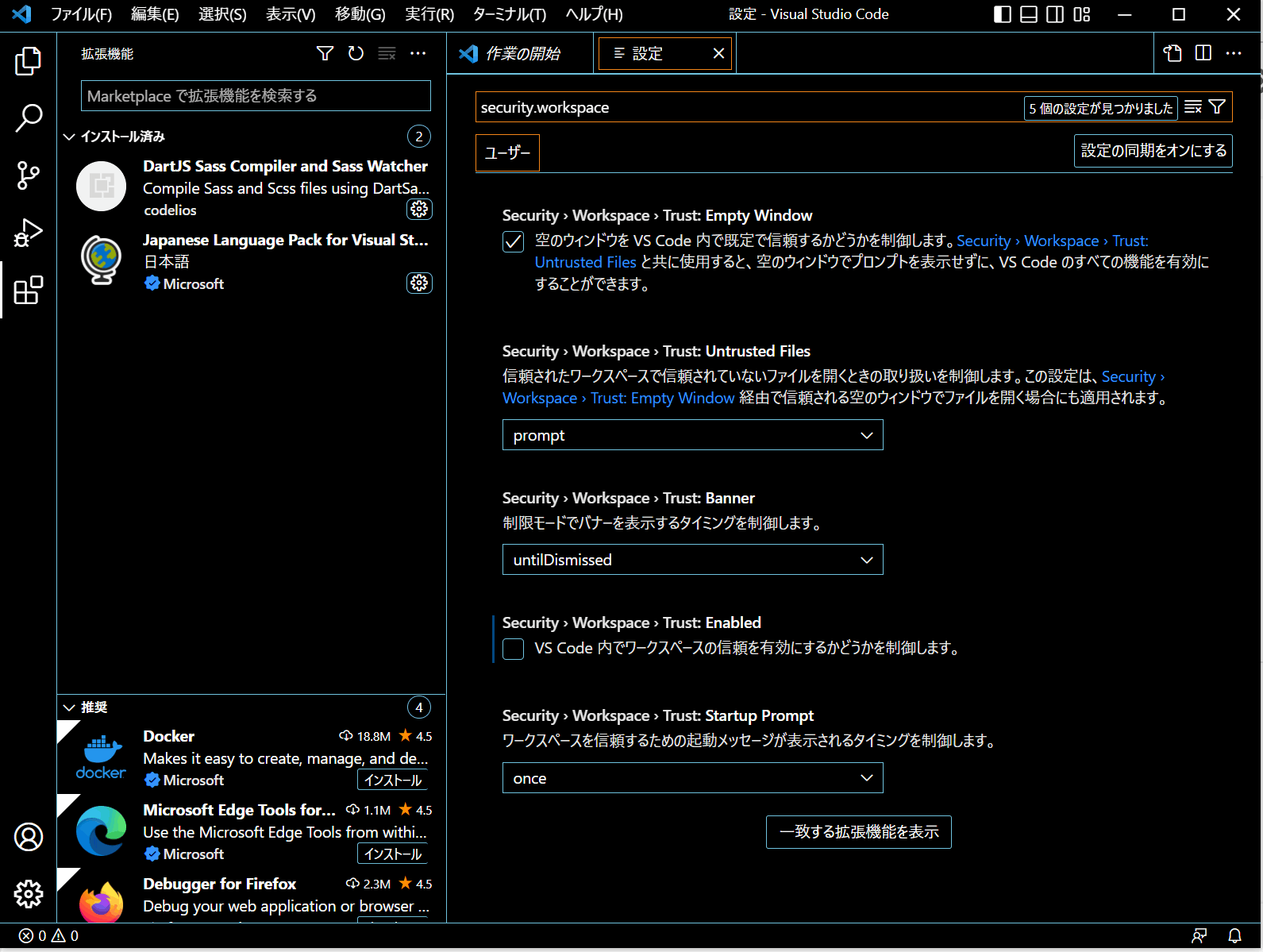
Task: Click 5 個の設定が見つかりました count
Action: [x=1100, y=108]
